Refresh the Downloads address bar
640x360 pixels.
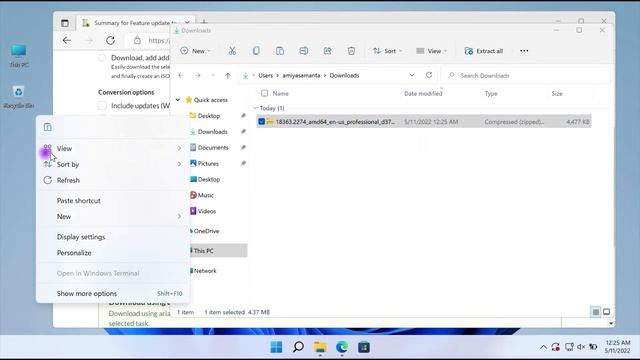tap(429, 75)
